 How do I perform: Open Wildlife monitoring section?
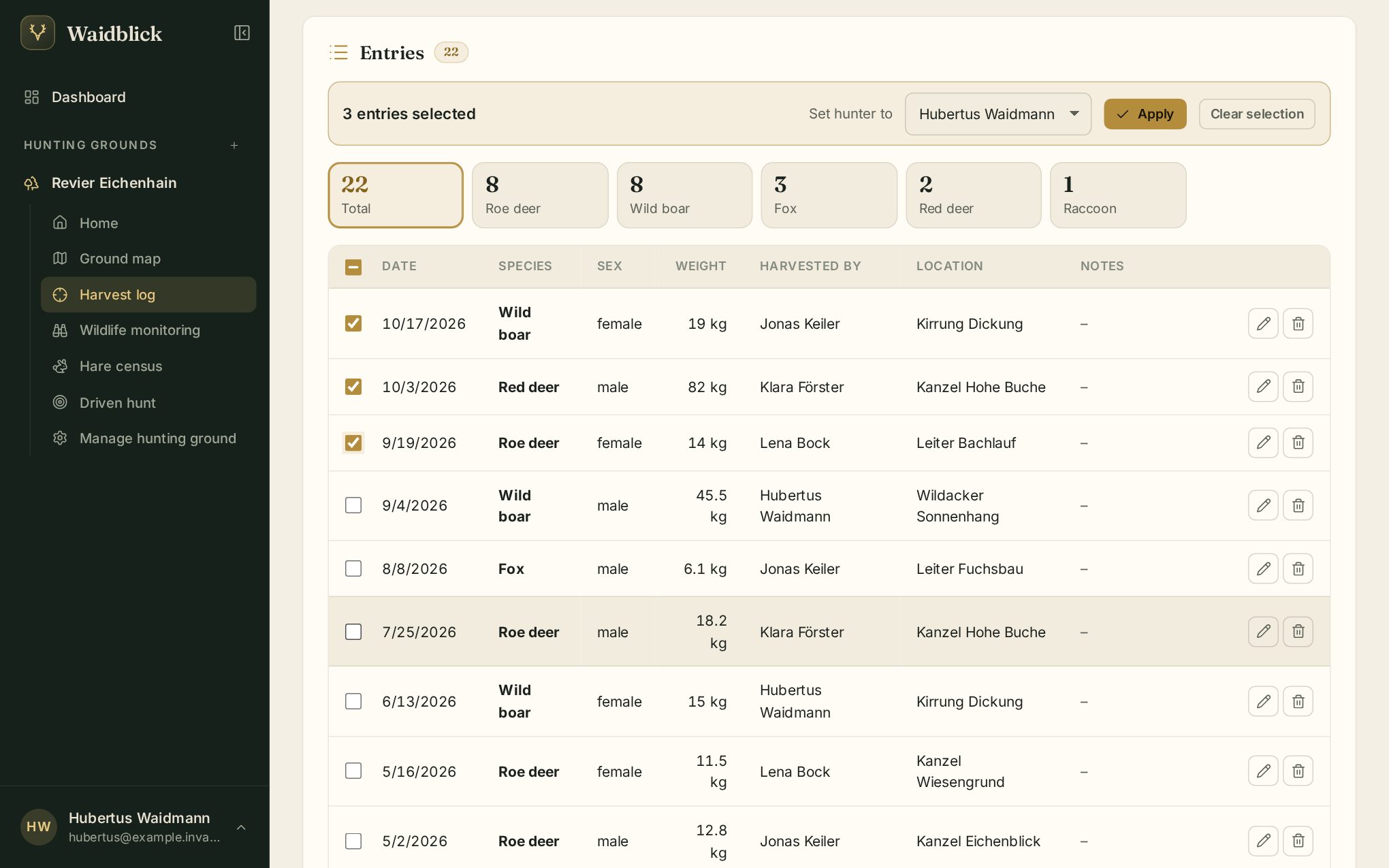click(x=148, y=330)
